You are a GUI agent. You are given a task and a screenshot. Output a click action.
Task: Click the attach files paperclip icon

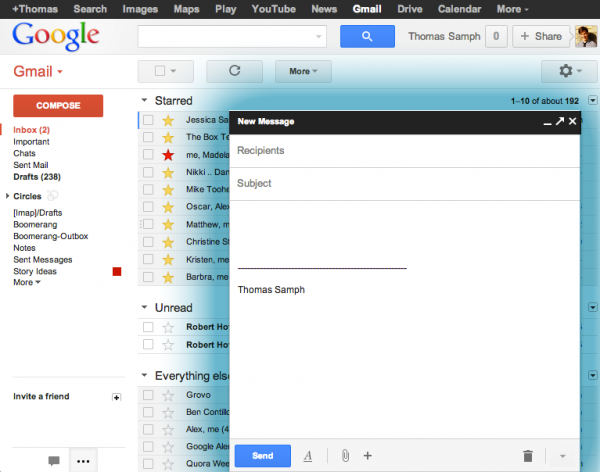[344, 456]
